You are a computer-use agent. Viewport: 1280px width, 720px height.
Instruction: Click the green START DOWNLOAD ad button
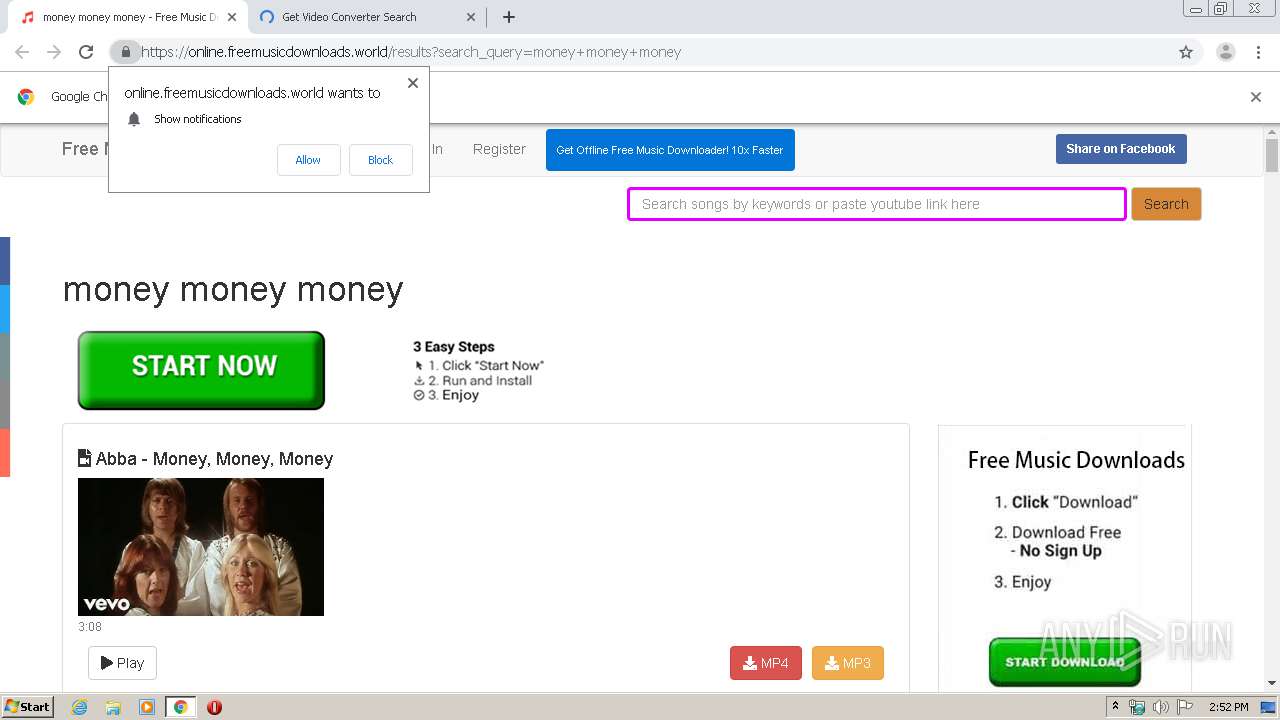pos(1065,662)
